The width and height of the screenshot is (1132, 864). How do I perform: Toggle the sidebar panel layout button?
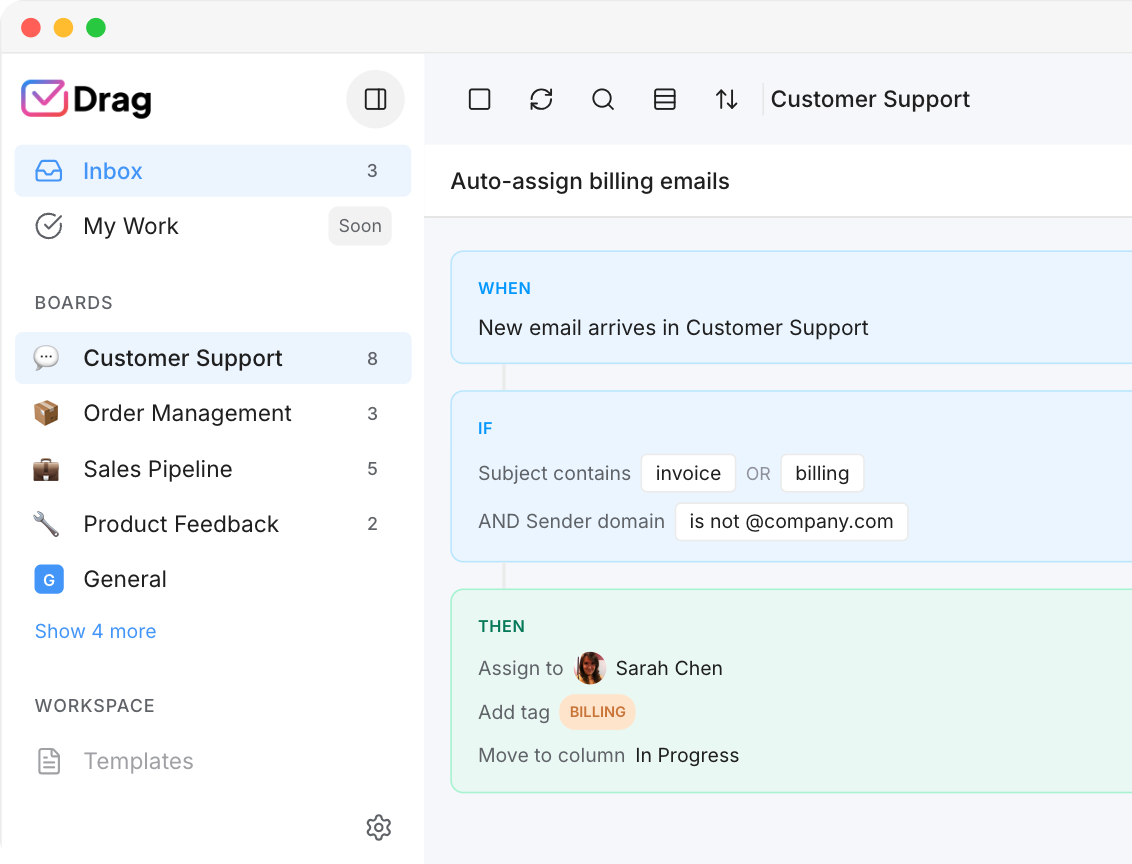tap(375, 99)
